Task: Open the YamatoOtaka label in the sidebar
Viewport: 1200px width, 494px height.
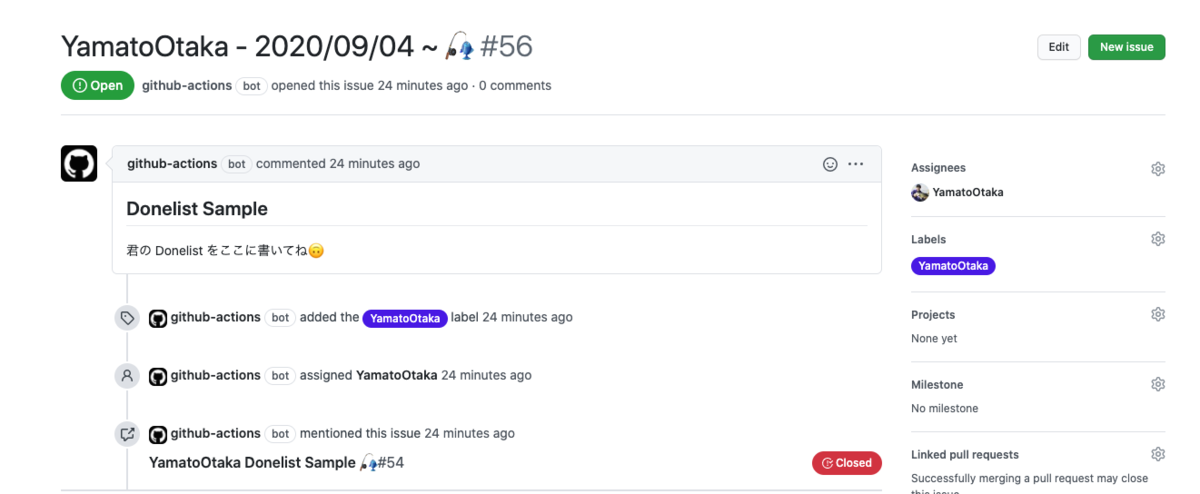Action: click(x=953, y=266)
